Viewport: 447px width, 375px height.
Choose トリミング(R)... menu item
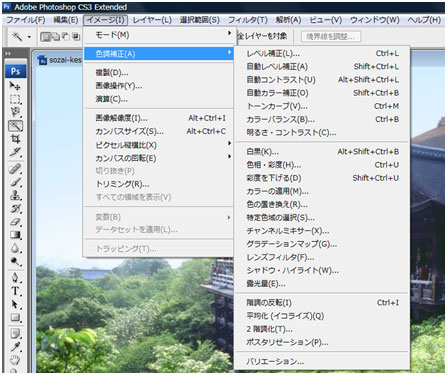[x=158, y=184]
